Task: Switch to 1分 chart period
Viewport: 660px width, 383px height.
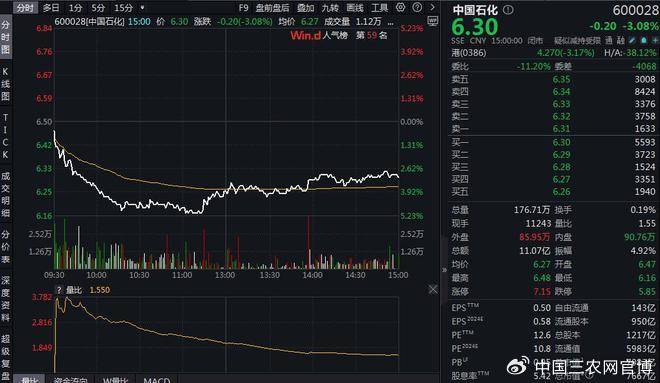Action: tap(76, 8)
